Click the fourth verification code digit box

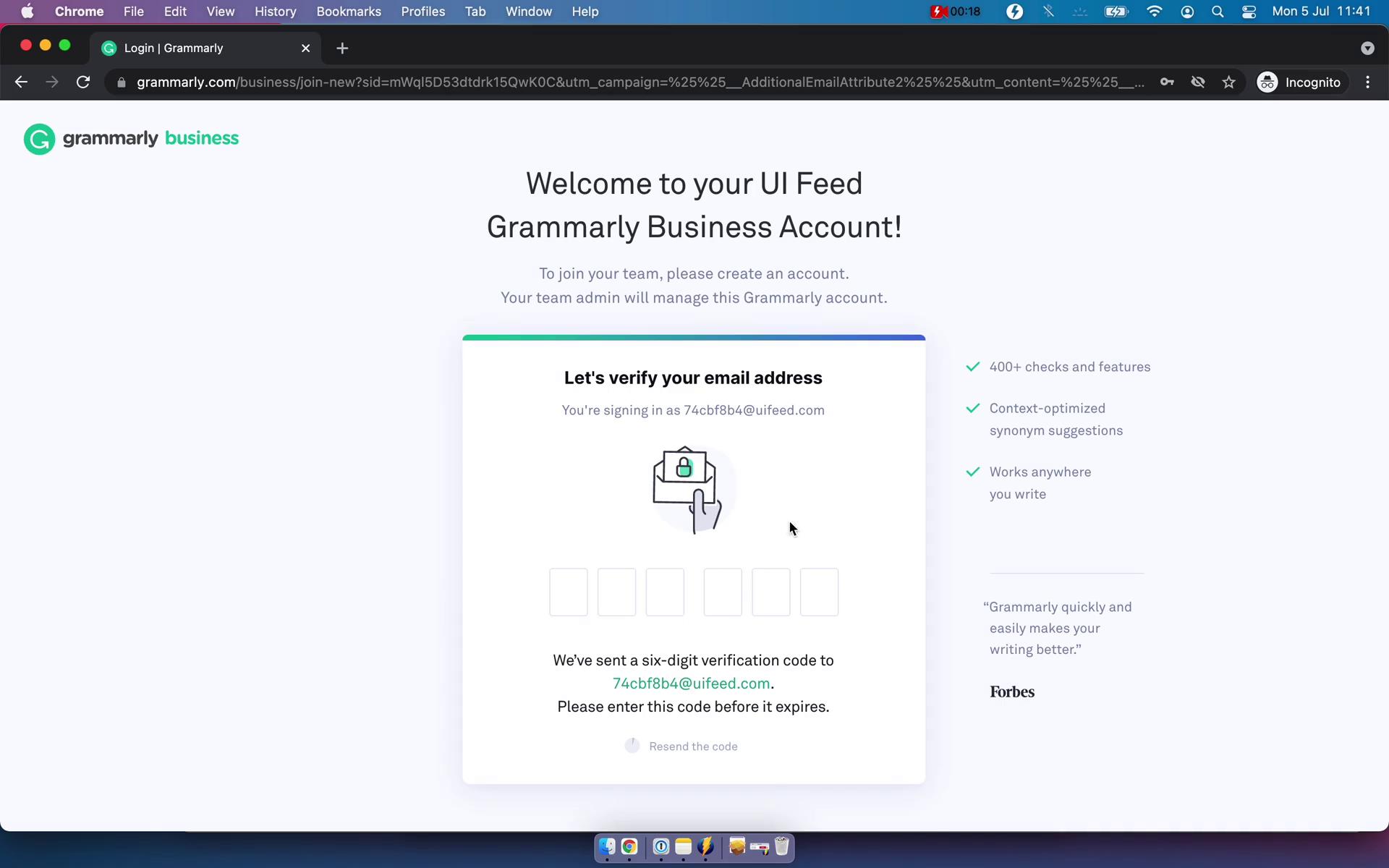[x=723, y=592]
